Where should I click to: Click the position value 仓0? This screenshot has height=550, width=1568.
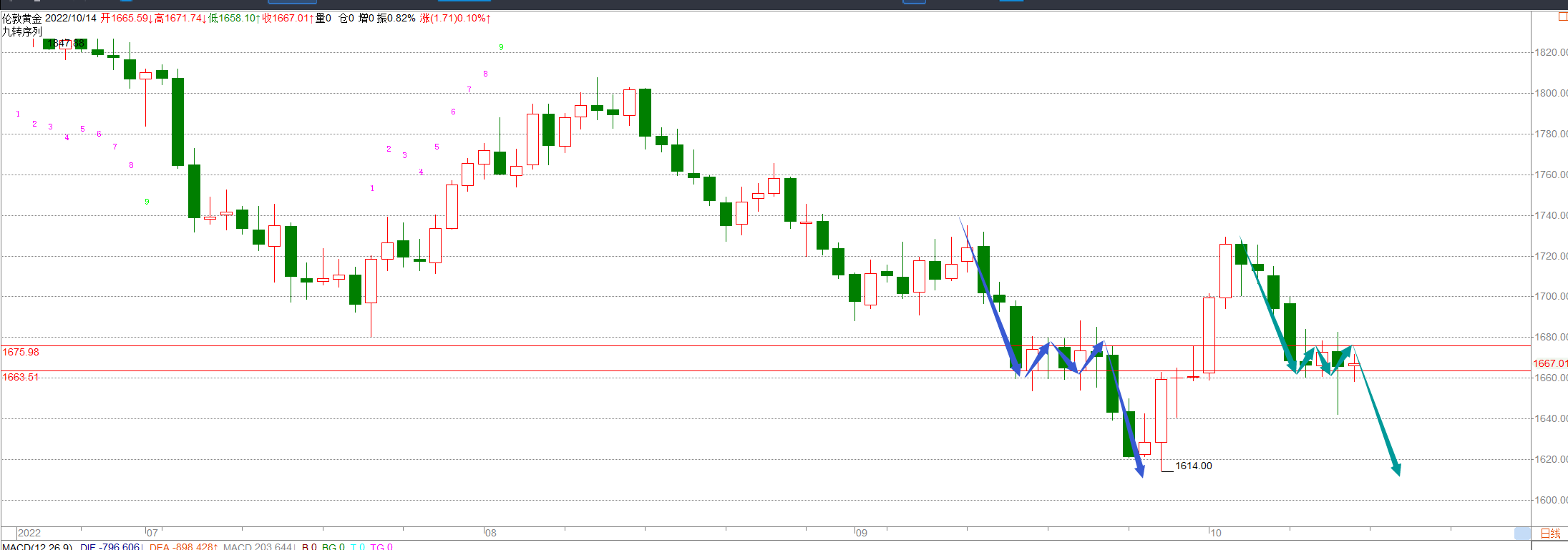[346, 18]
